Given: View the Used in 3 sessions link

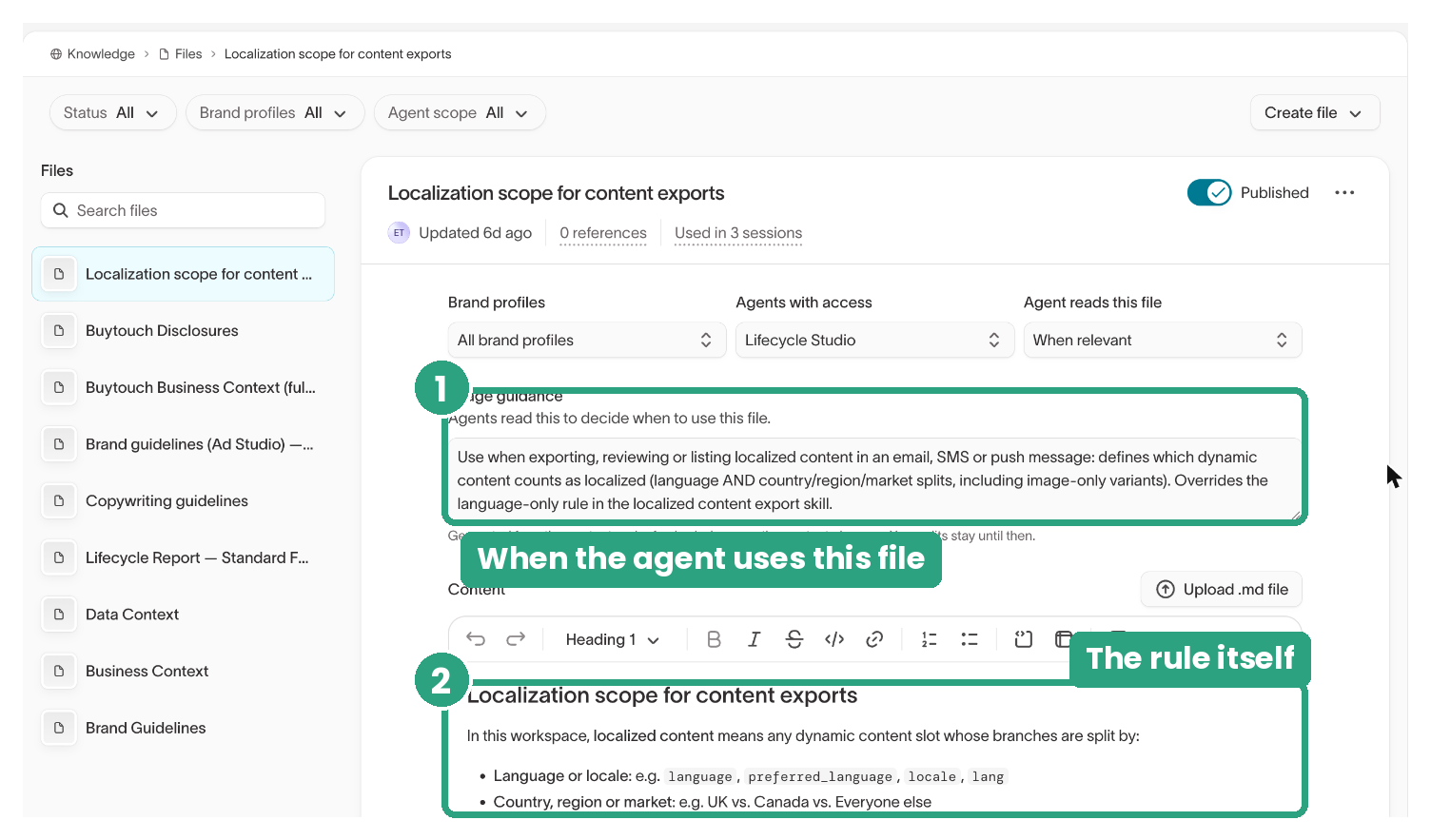Looking at the screenshot, I should click(x=738, y=233).
